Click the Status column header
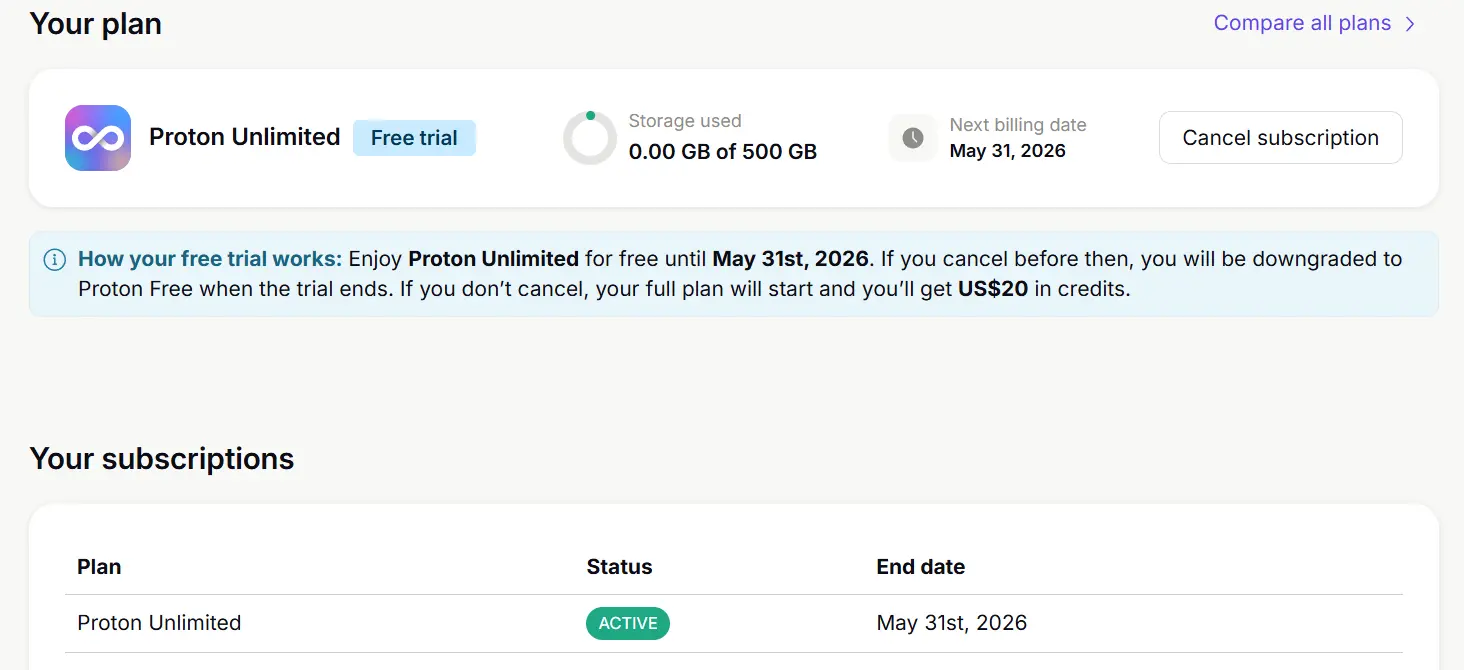The image size is (1464, 670). coord(619,567)
